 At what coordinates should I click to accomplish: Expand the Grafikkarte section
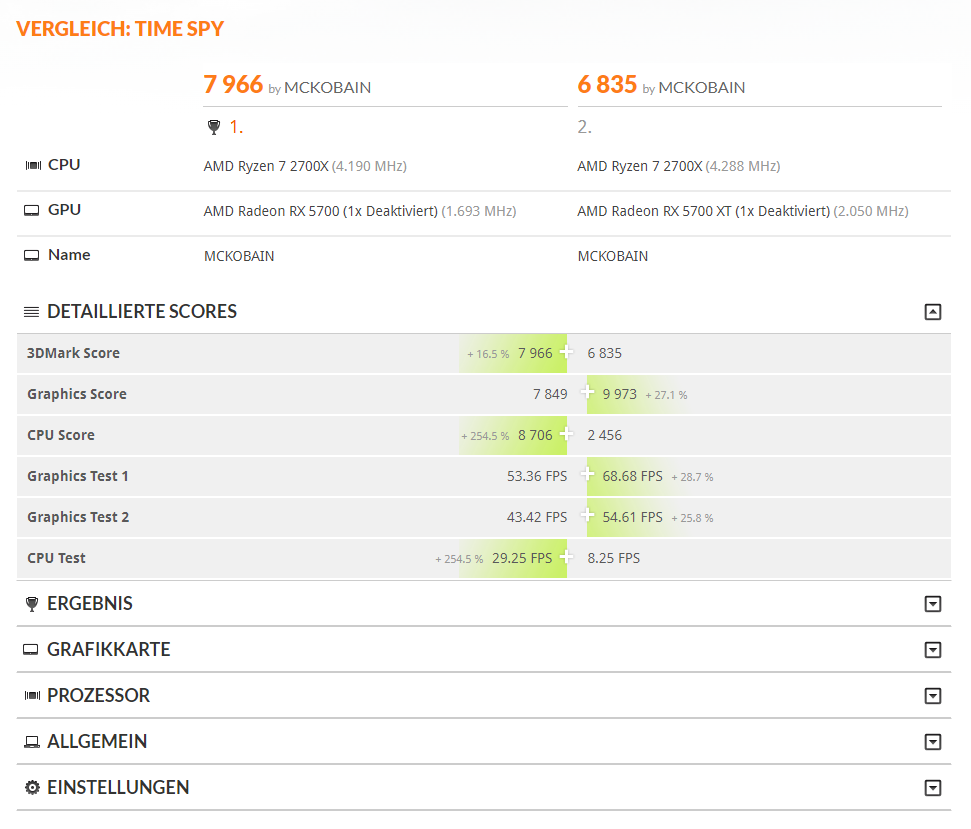[933, 649]
